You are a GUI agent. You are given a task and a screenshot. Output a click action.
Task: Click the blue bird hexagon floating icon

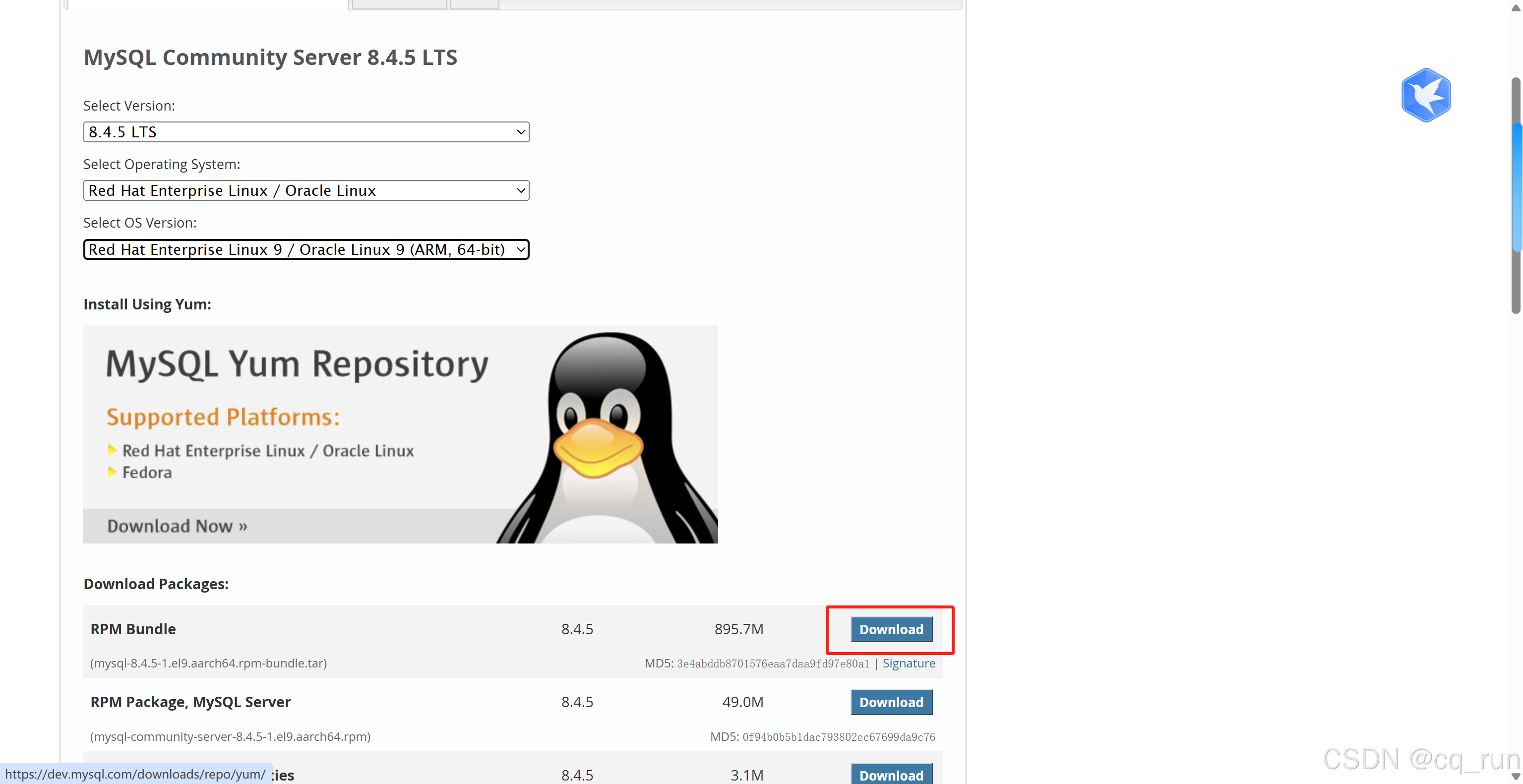coord(1425,95)
